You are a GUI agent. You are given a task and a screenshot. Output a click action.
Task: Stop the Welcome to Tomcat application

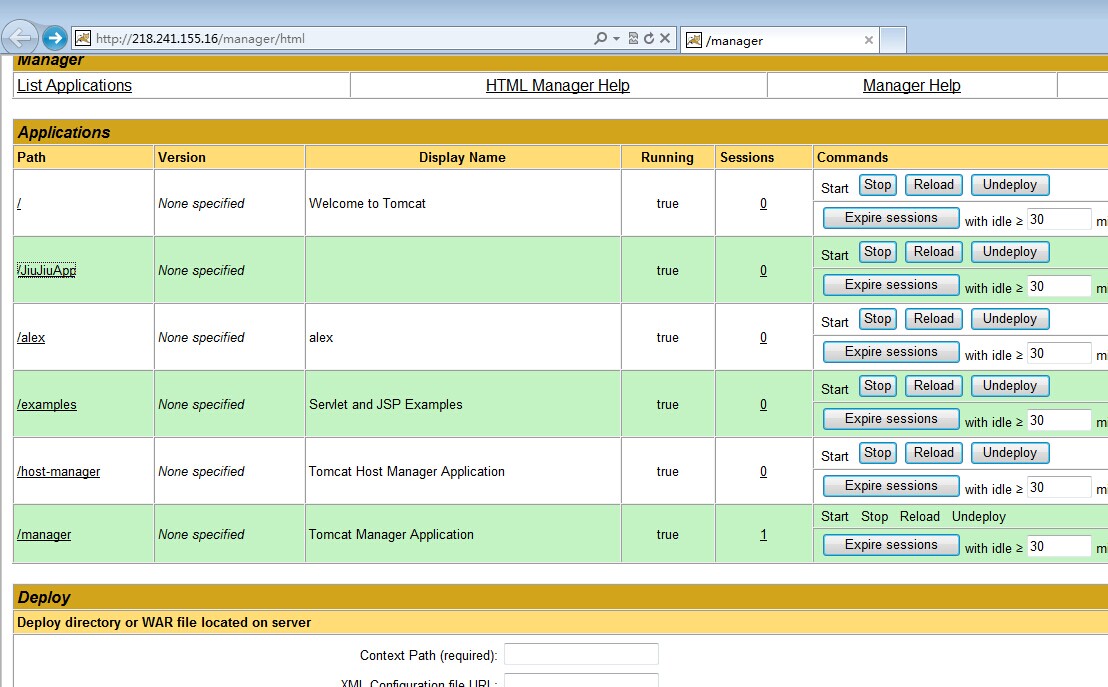click(x=878, y=185)
